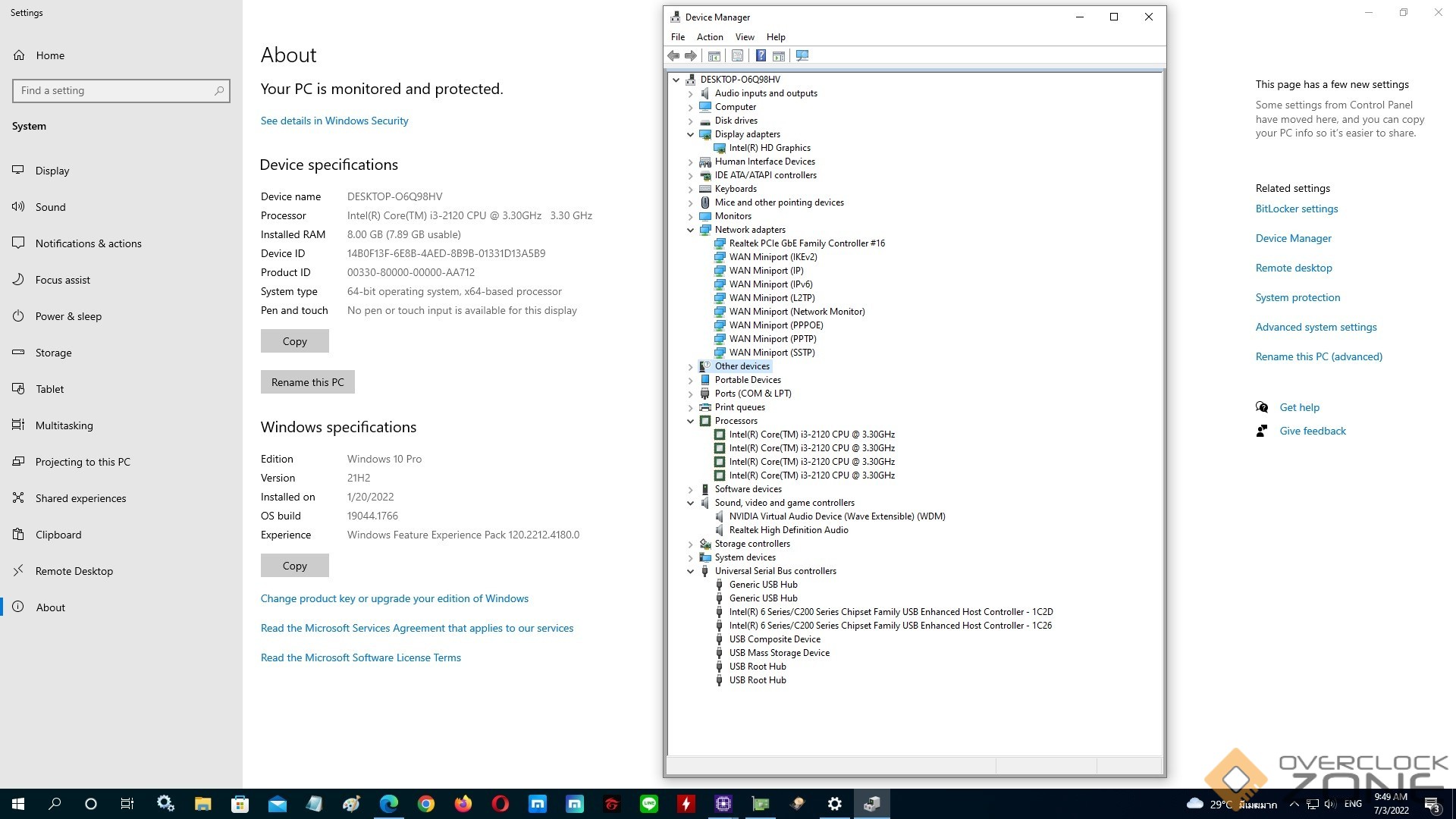Screen dimensions: 1456x819
Task: Open the BitLocker settings link
Action: click(x=1296, y=209)
